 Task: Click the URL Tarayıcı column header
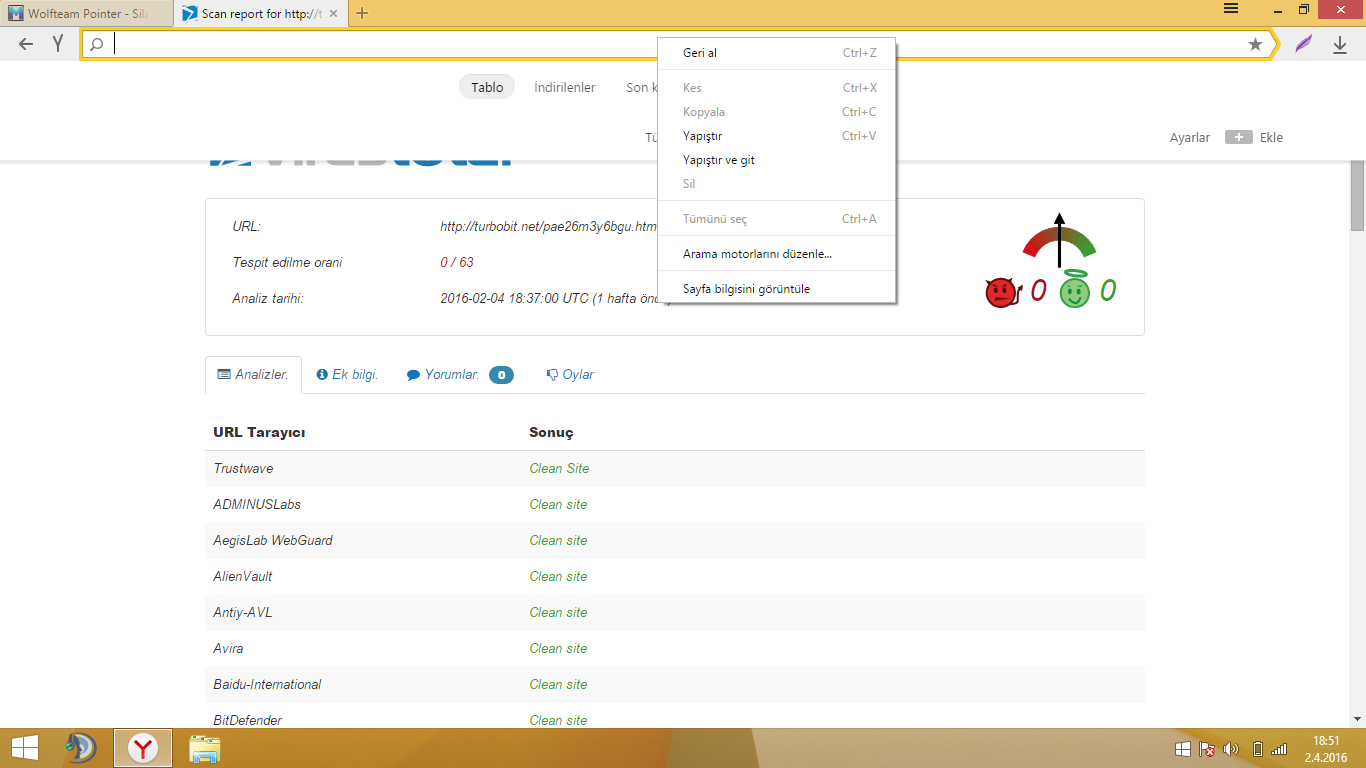259,432
